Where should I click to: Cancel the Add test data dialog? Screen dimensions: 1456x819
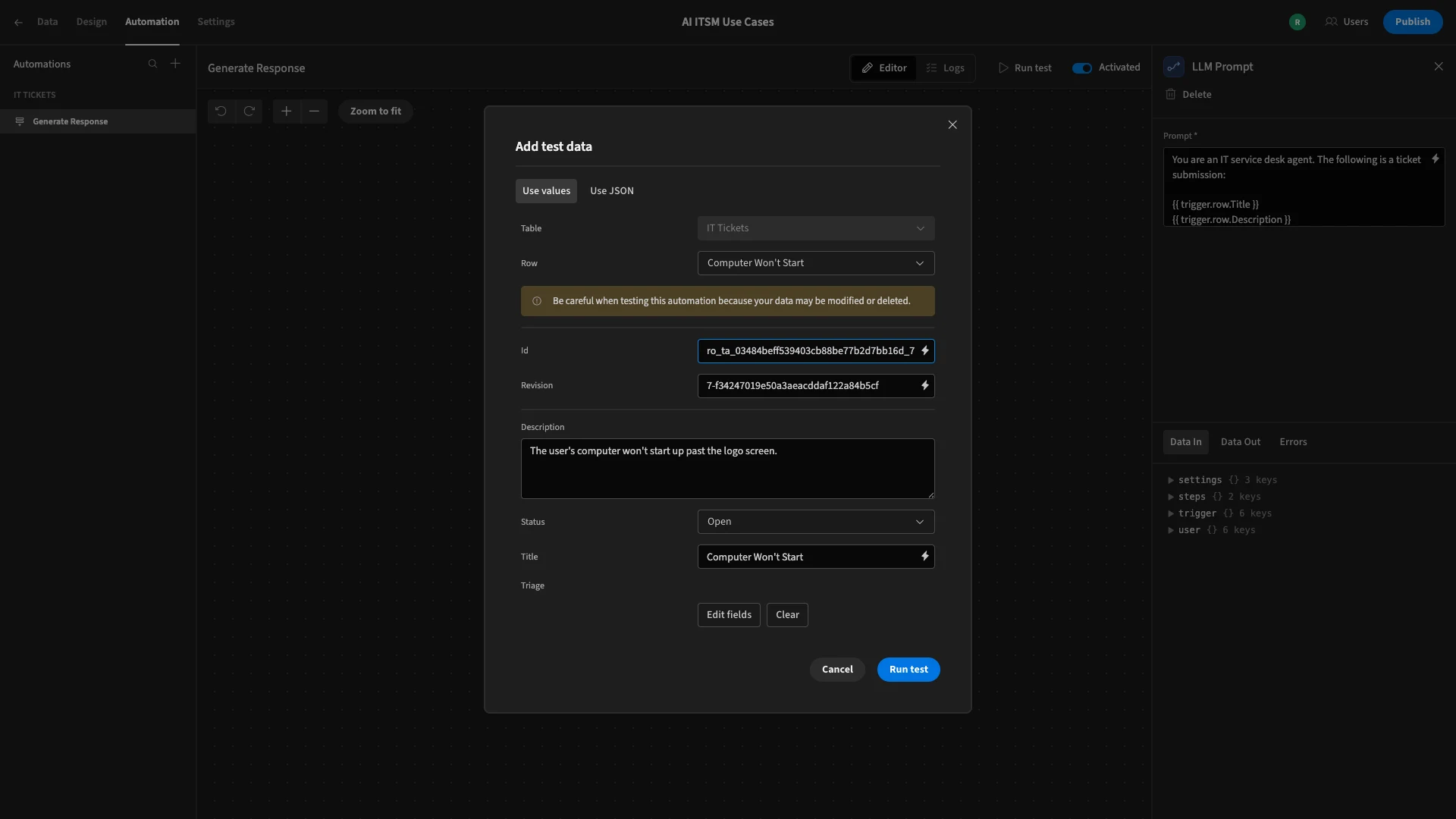pyautogui.click(x=837, y=670)
